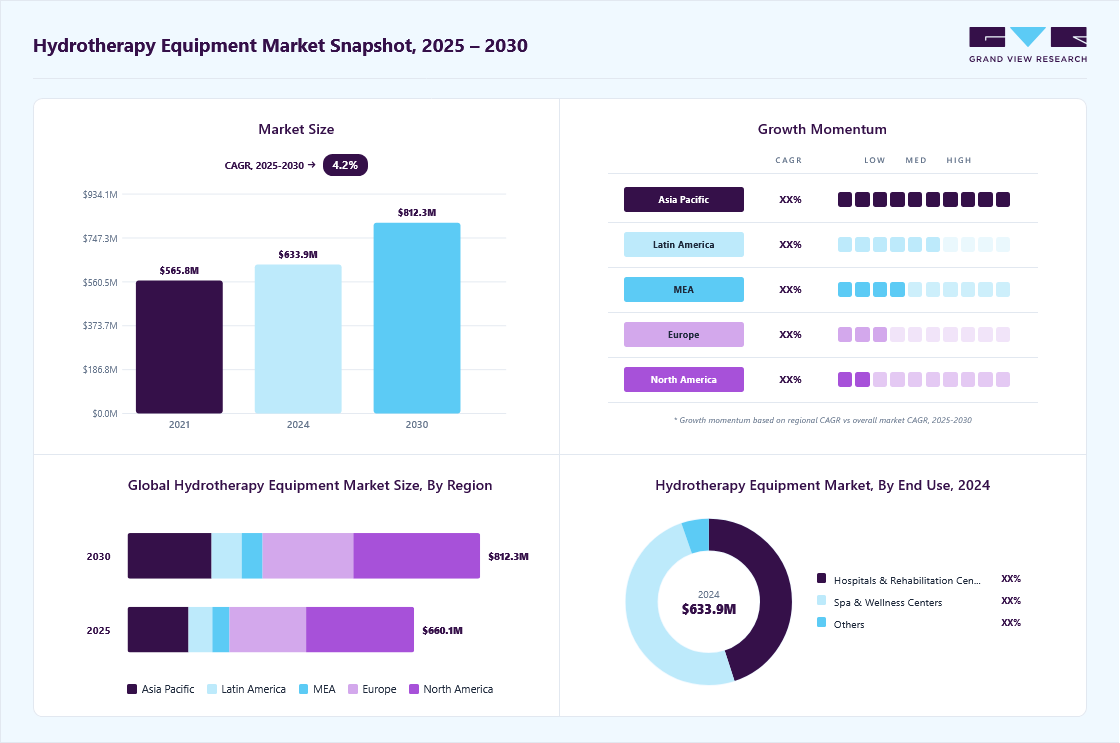Click the MEA segment in 2030 bar
Image resolution: width=1120 pixels, height=743 pixels.
pos(252,556)
